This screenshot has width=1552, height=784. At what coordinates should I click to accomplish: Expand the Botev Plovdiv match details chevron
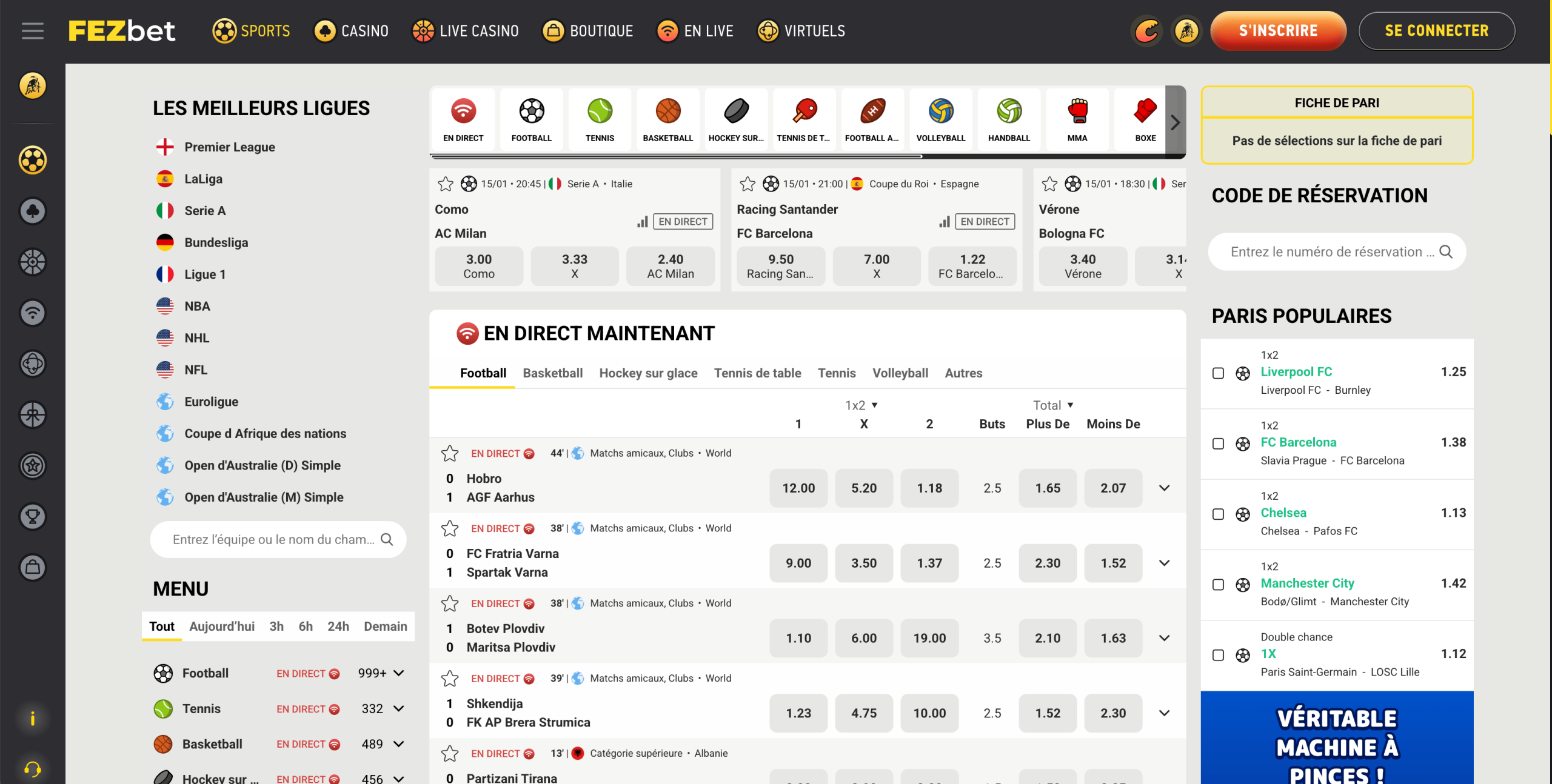(x=1164, y=637)
